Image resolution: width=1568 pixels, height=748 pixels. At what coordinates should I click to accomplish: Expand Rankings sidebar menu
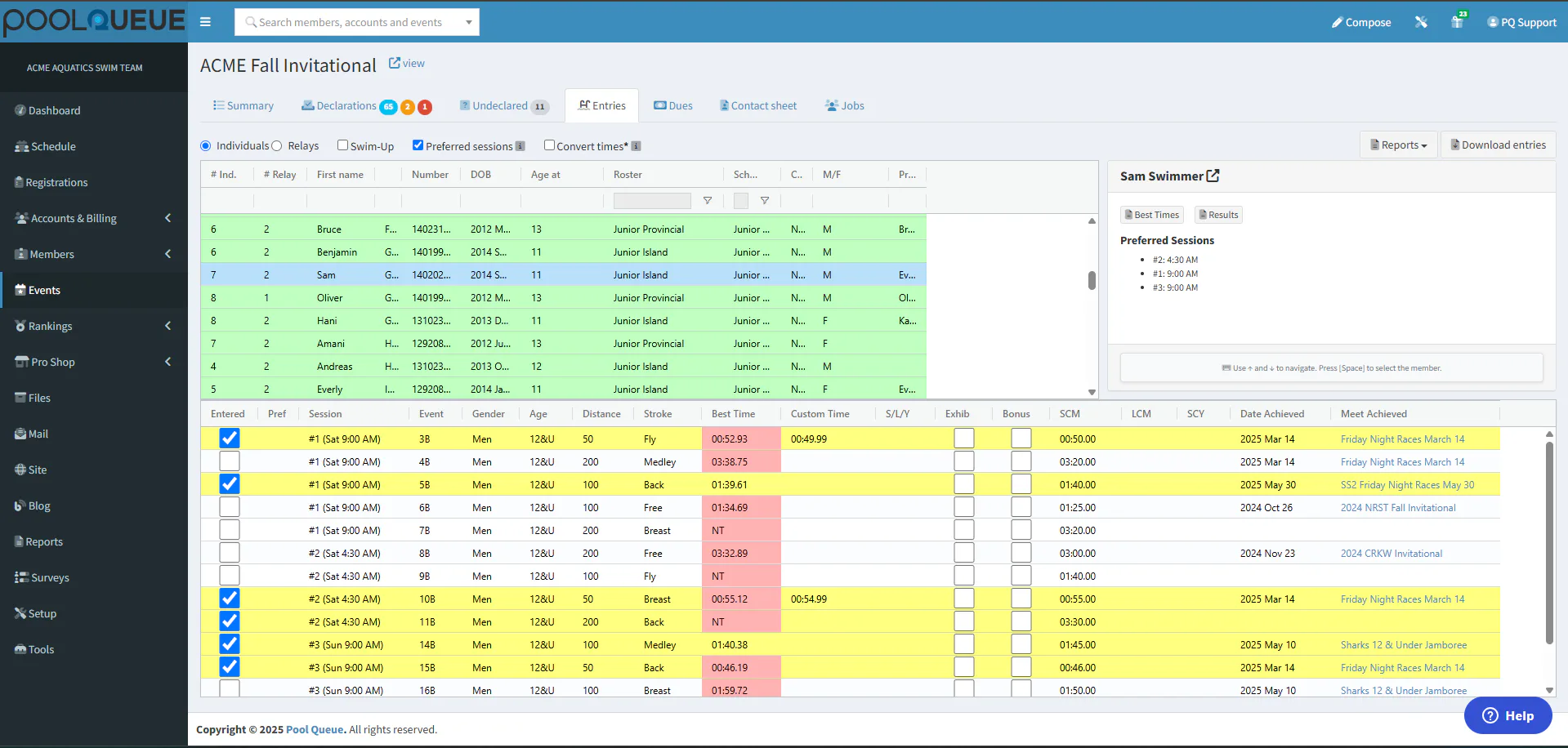point(94,326)
